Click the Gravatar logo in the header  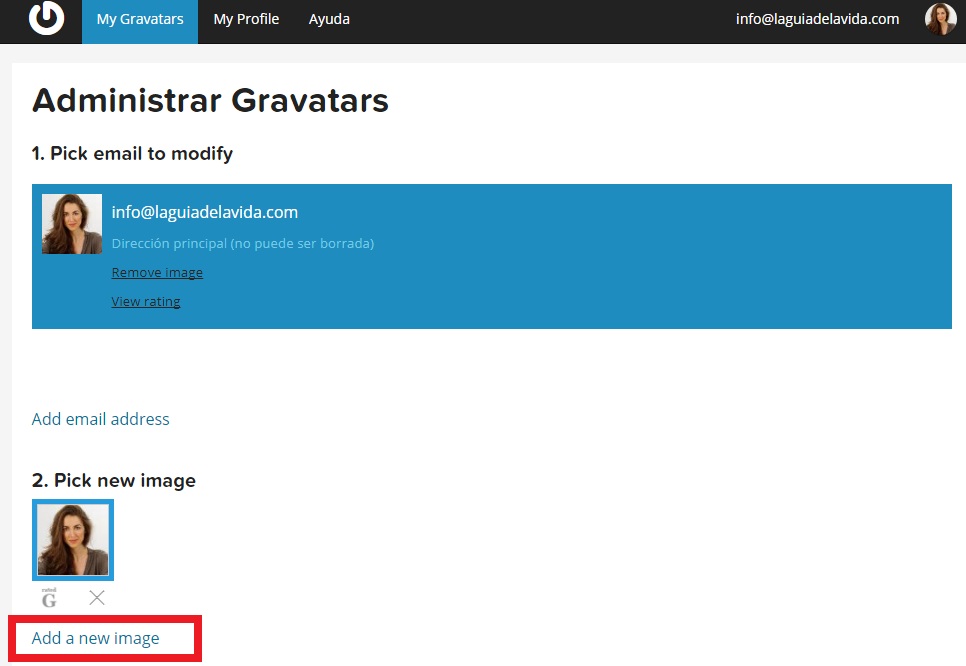(46, 19)
